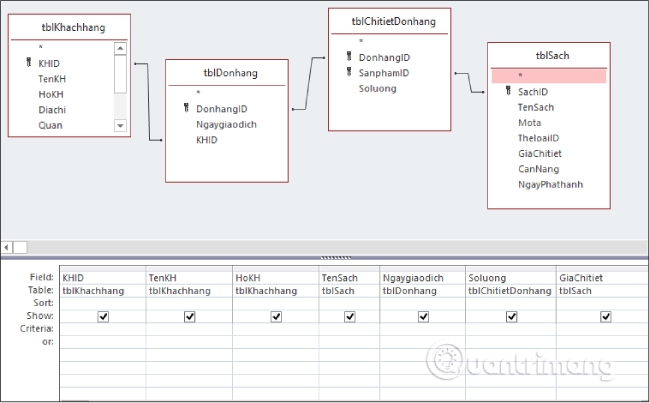
Task: Click the Ngaygiaodich Field cell in design grid
Action: pyautogui.click(x=423, y=278)
